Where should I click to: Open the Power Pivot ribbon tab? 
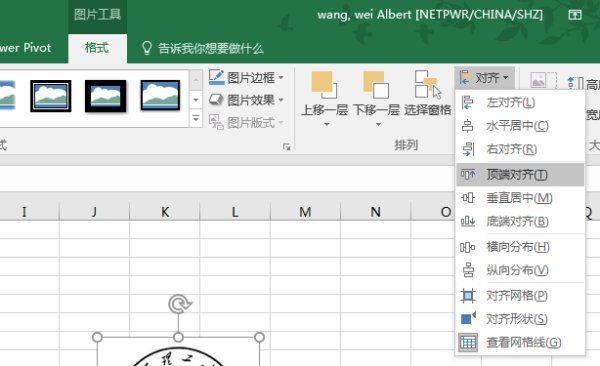click(25, 48)
